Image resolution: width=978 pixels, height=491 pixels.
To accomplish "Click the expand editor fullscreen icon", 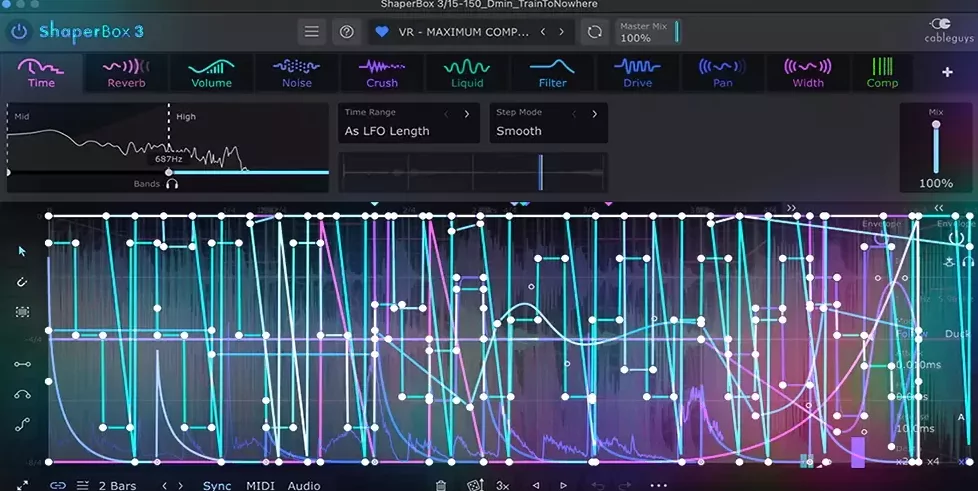I will (22, 485).
